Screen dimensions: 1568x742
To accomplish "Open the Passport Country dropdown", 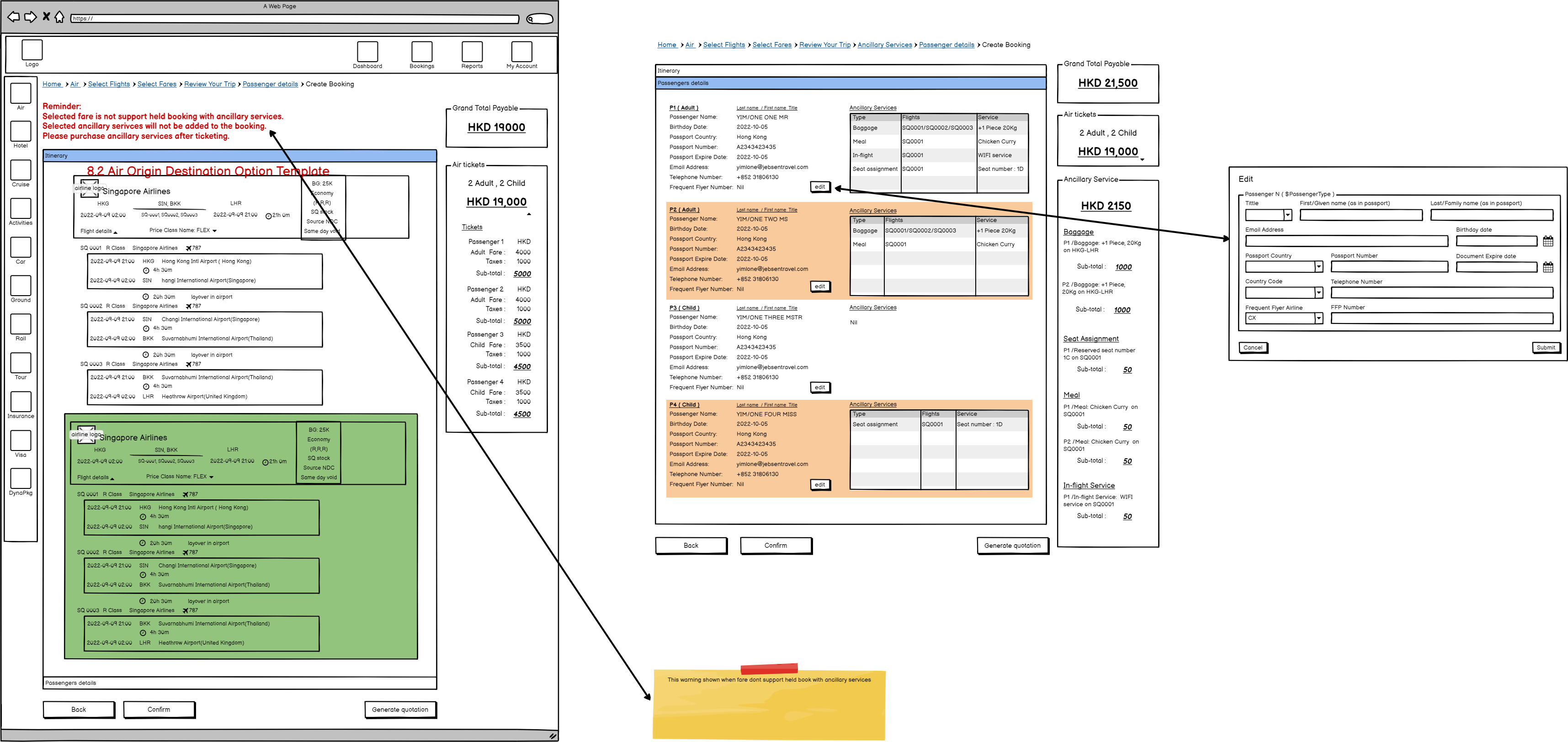I will [1318, 267].
